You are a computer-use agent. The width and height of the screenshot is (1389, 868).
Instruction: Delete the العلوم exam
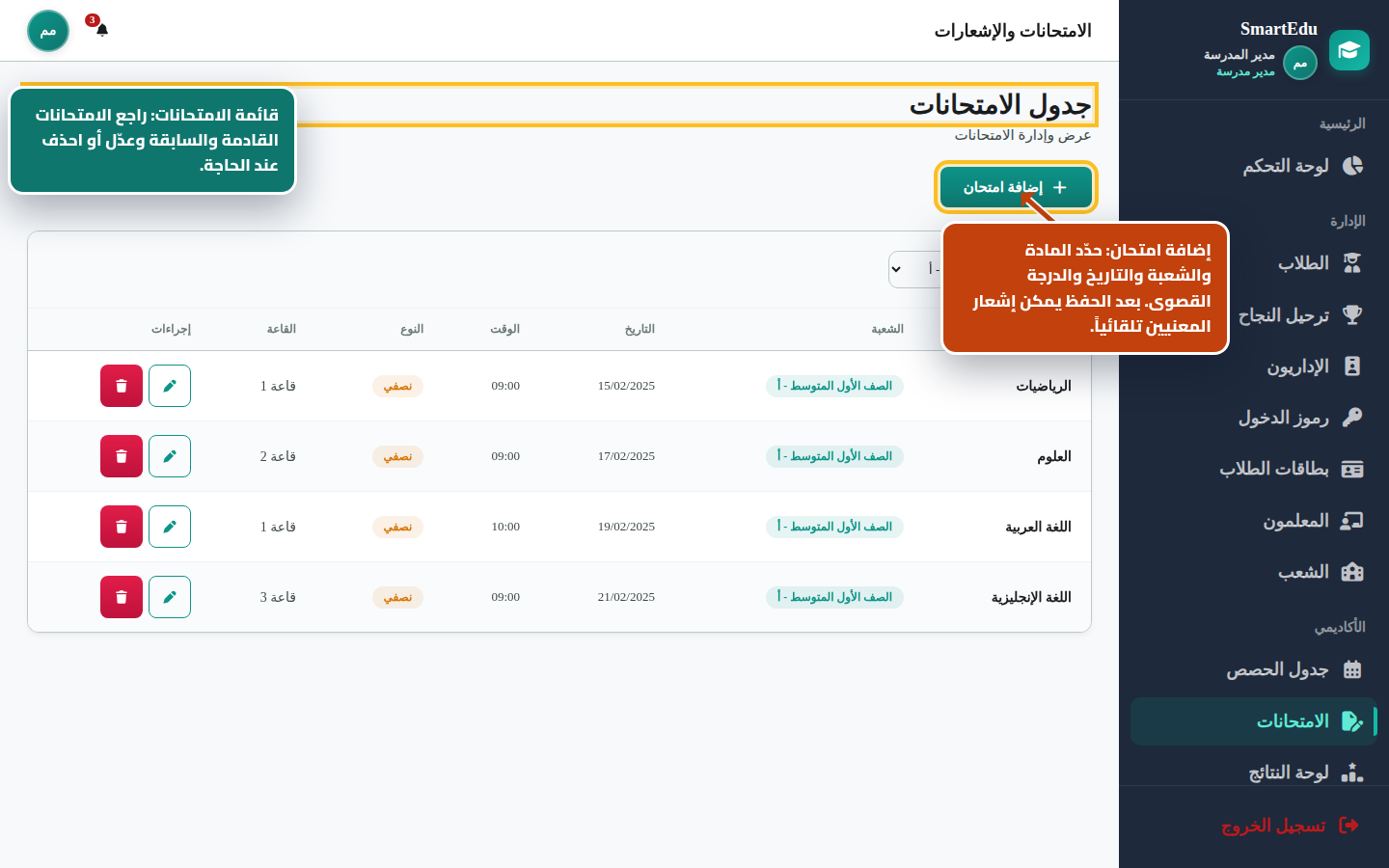[x=122, y=456]
